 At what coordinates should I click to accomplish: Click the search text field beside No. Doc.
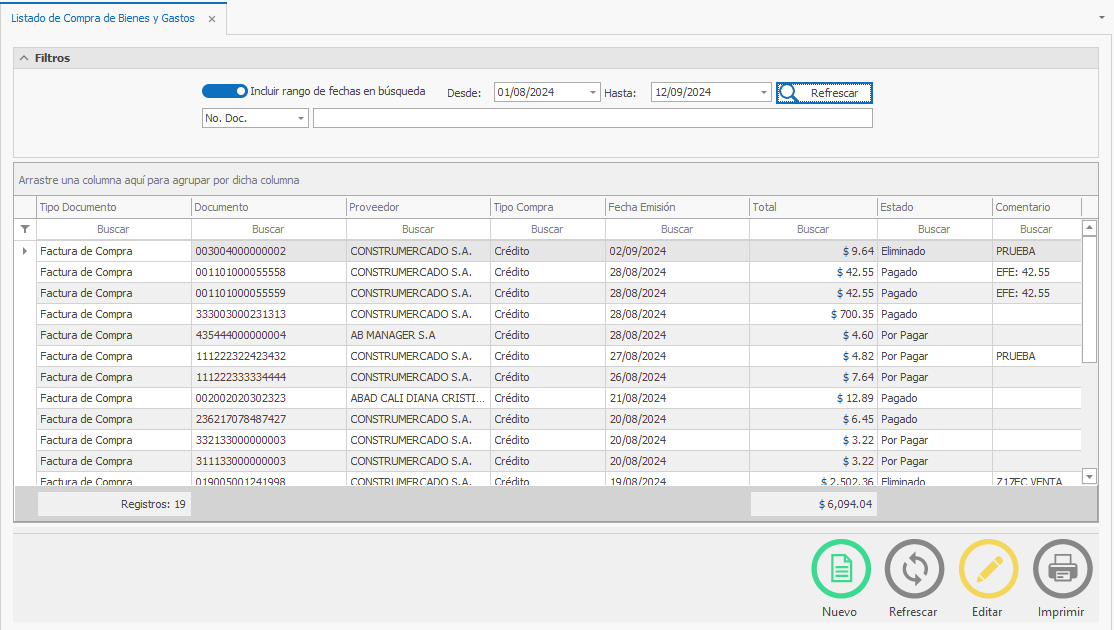tap(592, 119)
